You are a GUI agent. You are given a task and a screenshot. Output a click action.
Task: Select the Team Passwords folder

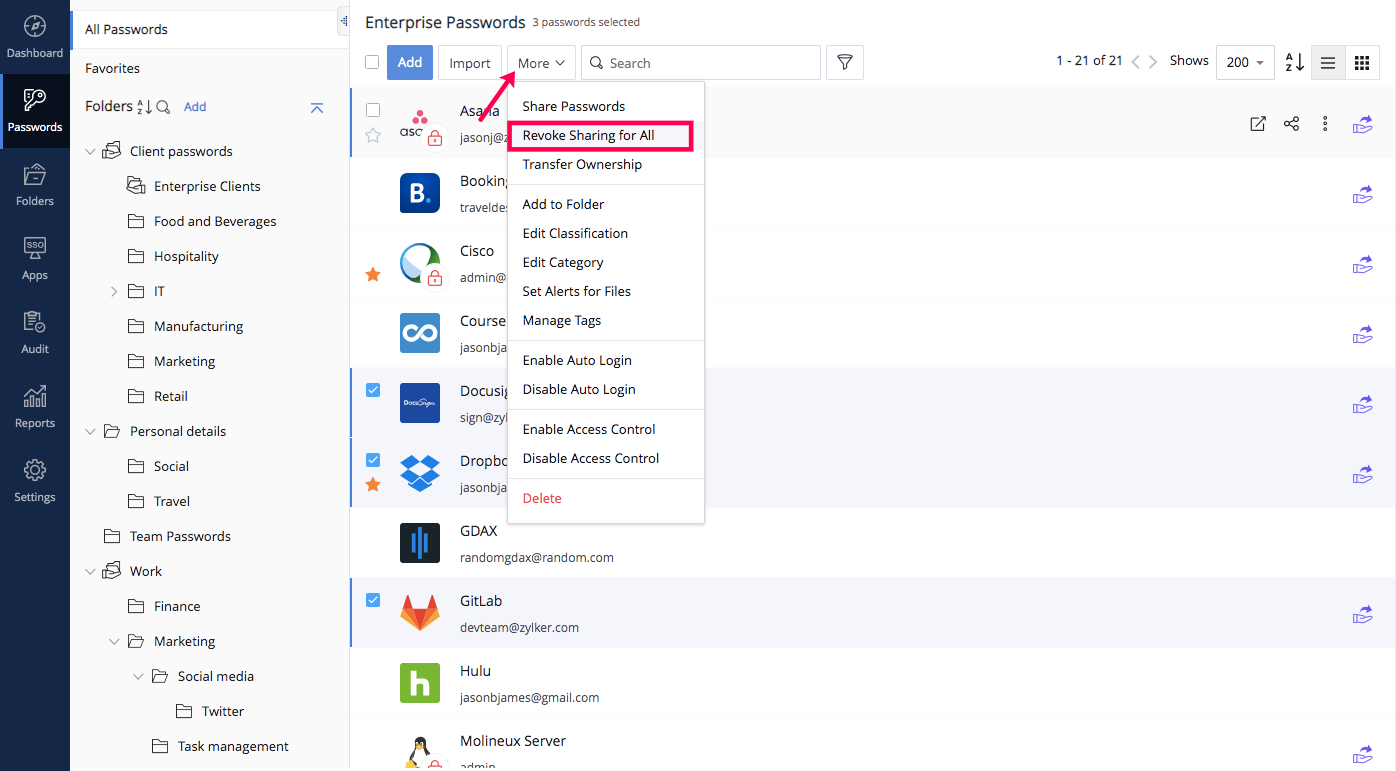pyautogui.click(x=180, y=536)
